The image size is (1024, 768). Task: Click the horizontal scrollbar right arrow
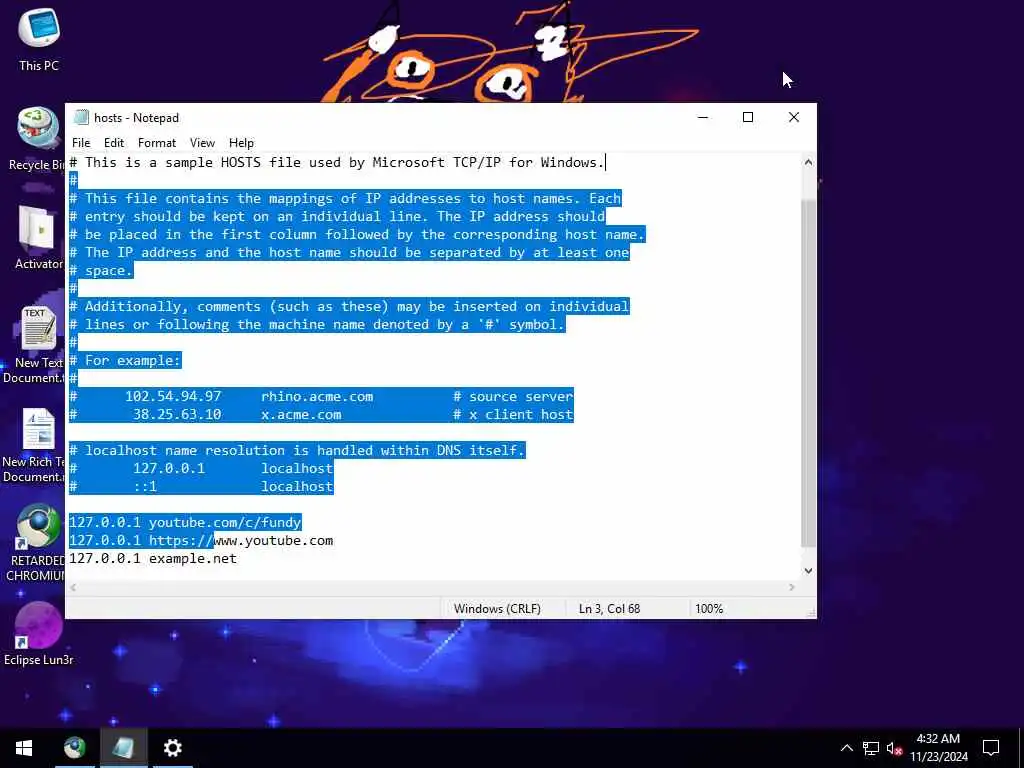tap(792, 587)
